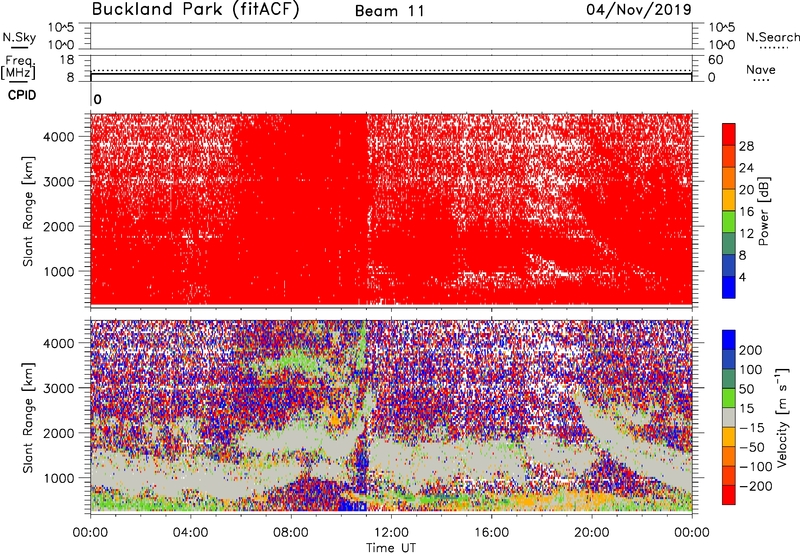The image size is (800, 554).
Task: Click the 'N.Search' legend label
Action: click(773, 37)
